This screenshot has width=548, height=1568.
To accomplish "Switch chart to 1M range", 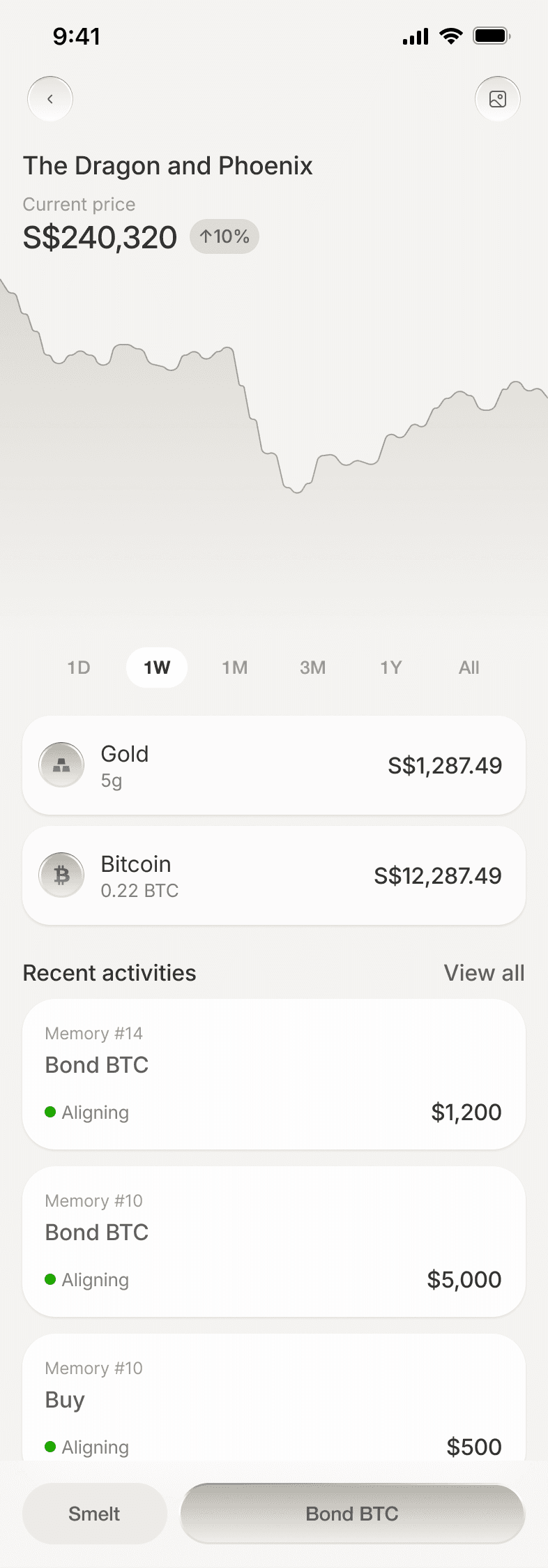I will [235, 668].
